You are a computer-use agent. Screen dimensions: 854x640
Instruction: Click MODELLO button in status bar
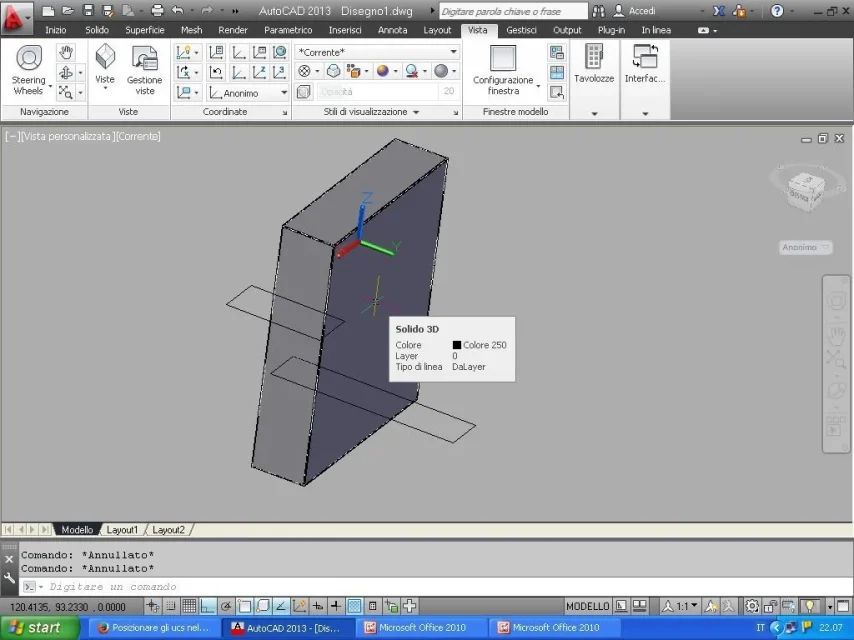[587, 606]
